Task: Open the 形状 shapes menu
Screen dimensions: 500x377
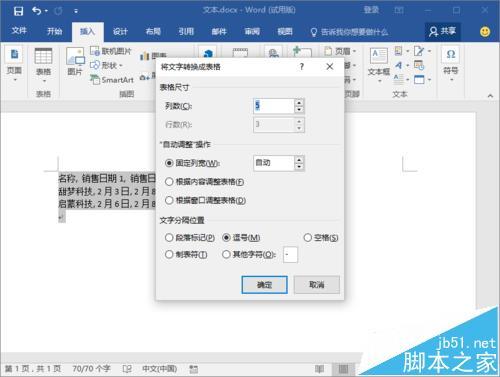Action: pos(107,65)
